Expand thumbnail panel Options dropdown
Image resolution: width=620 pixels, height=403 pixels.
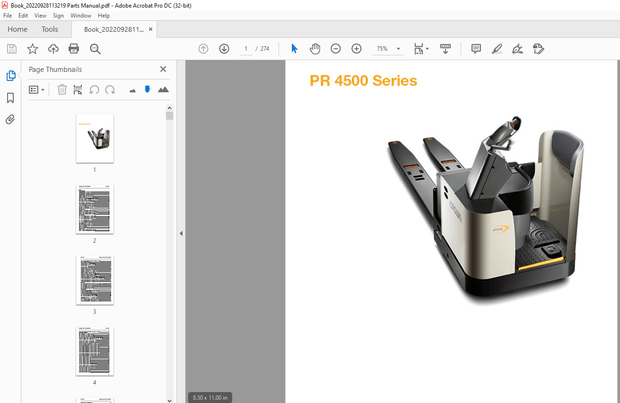click(x=37, y=90)
